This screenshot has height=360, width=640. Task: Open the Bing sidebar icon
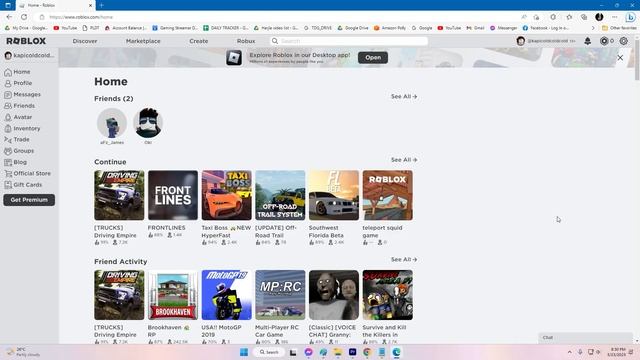tap(630, 17)
